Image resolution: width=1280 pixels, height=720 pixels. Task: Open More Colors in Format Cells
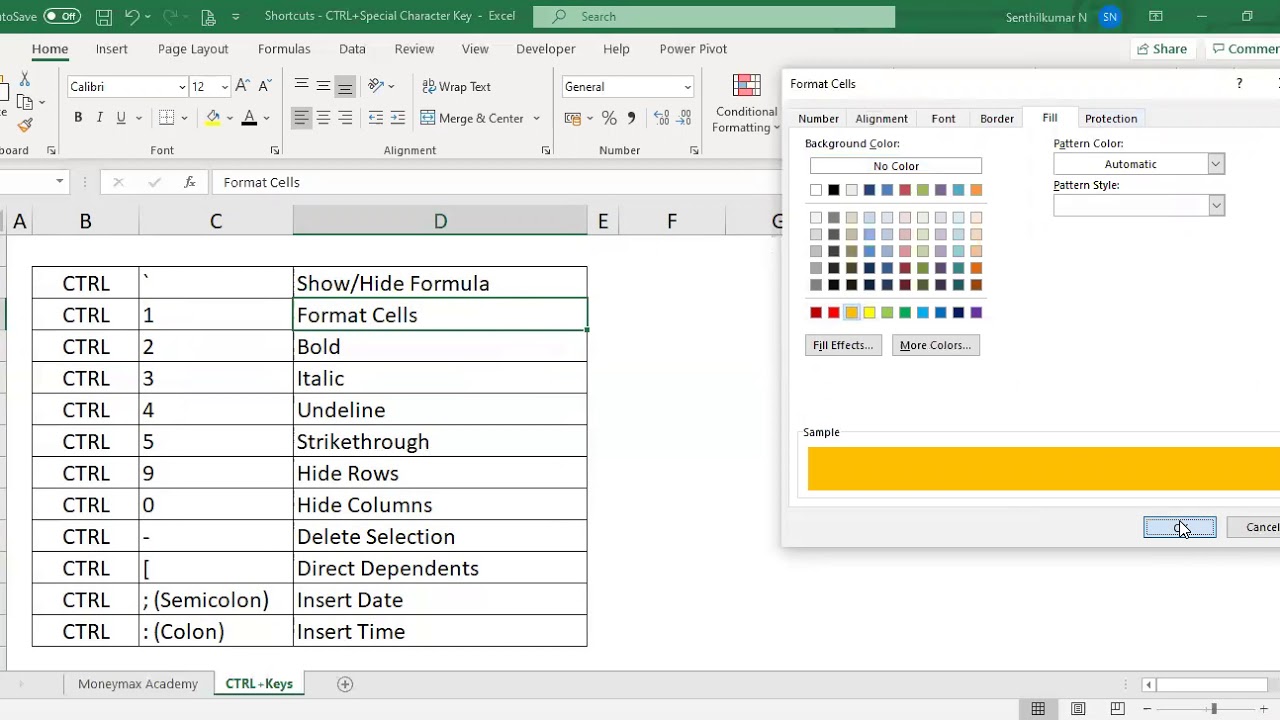point(935,345)
